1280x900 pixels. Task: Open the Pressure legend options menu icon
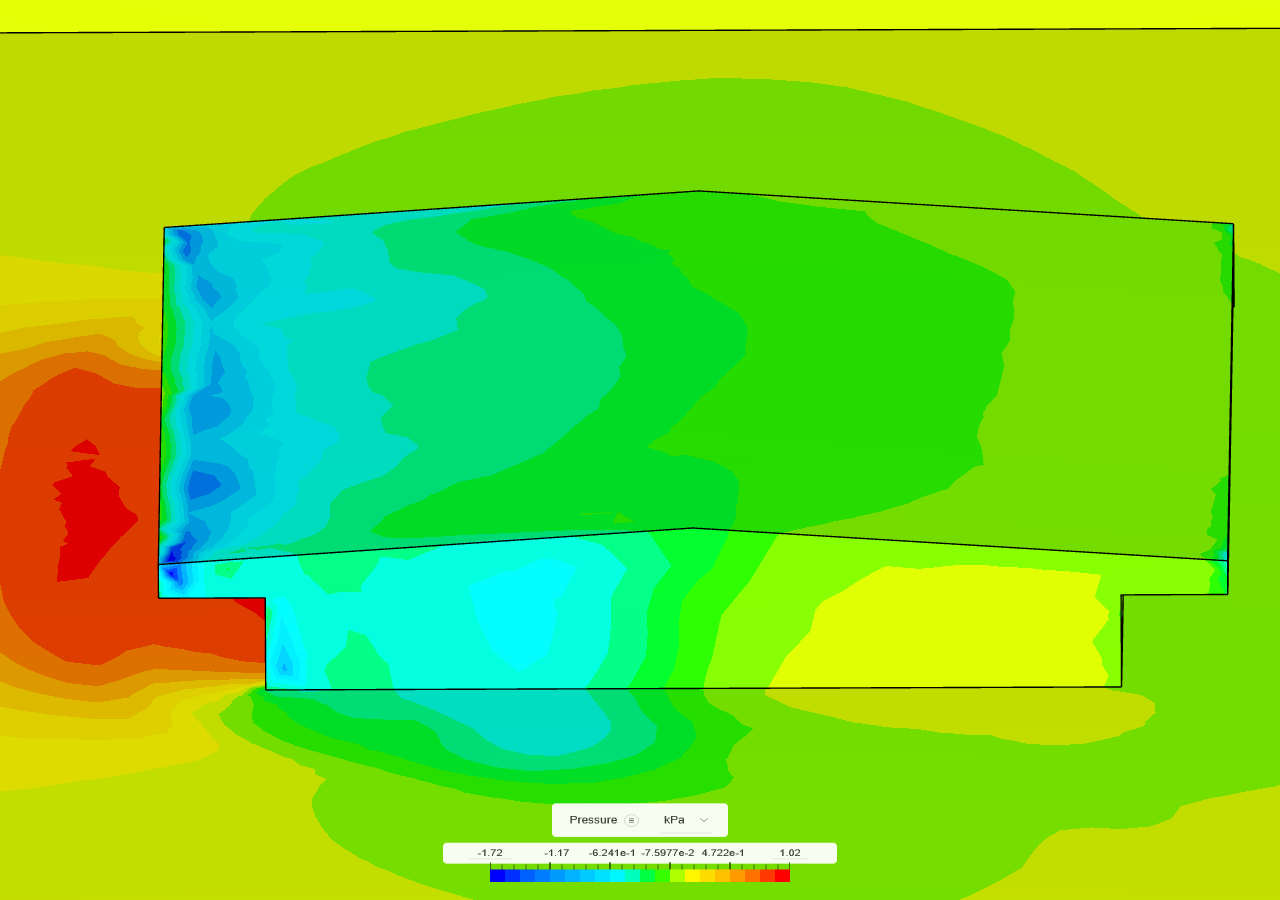(631, 820)
